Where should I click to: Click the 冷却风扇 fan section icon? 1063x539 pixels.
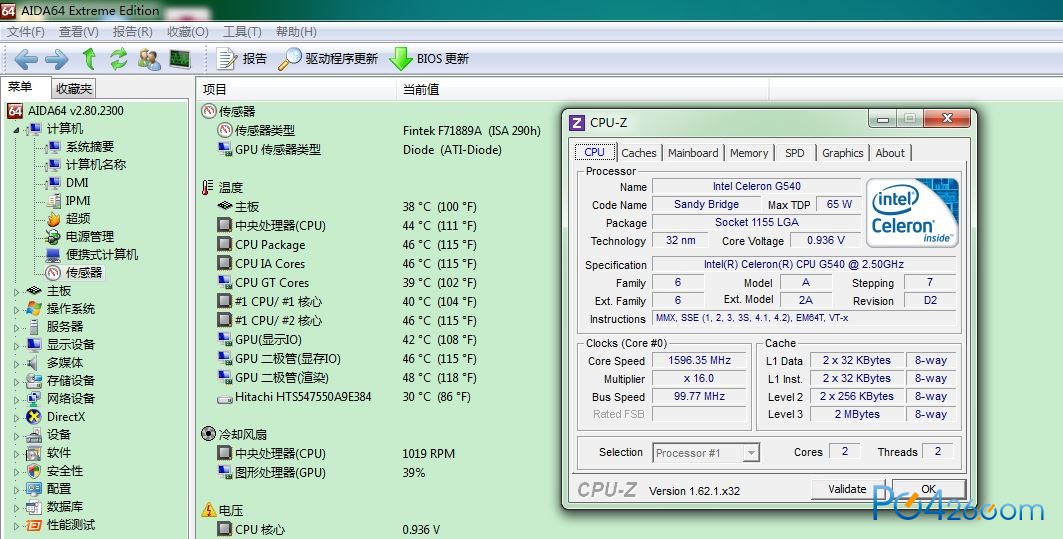point(209,434)
